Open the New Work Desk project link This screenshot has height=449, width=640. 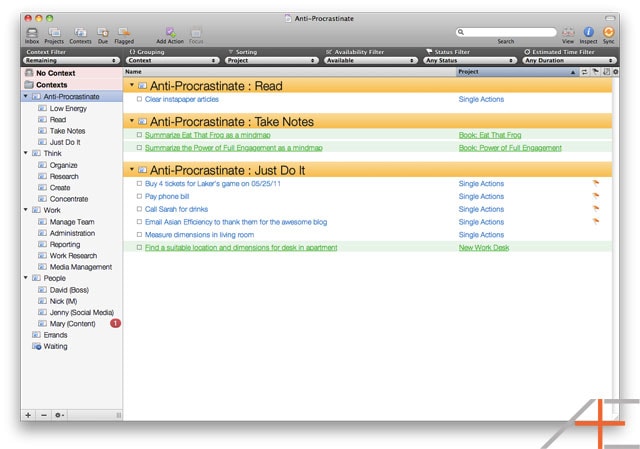click(484, 247)
